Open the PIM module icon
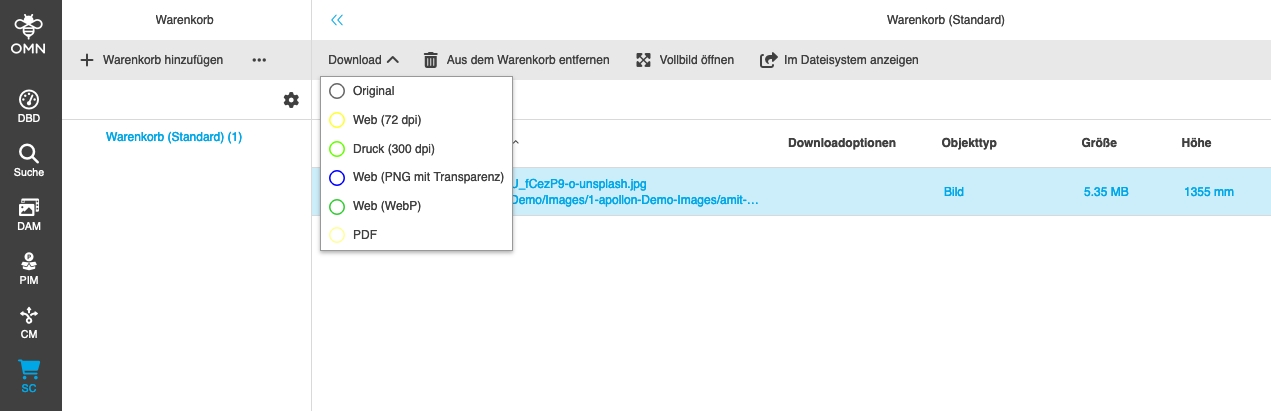1271x411 pixels. [29, 268]
